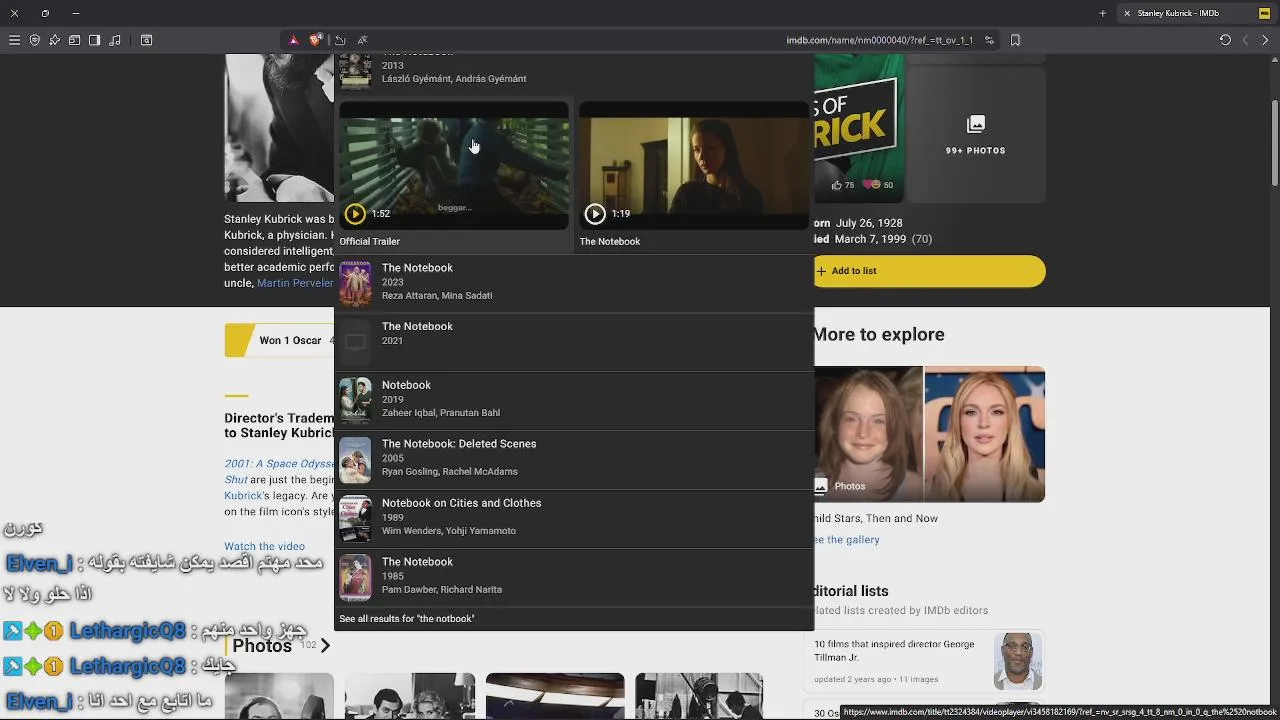Click the More to explore heading
This screenshot has height=720, width=1280.
point(879,335)
